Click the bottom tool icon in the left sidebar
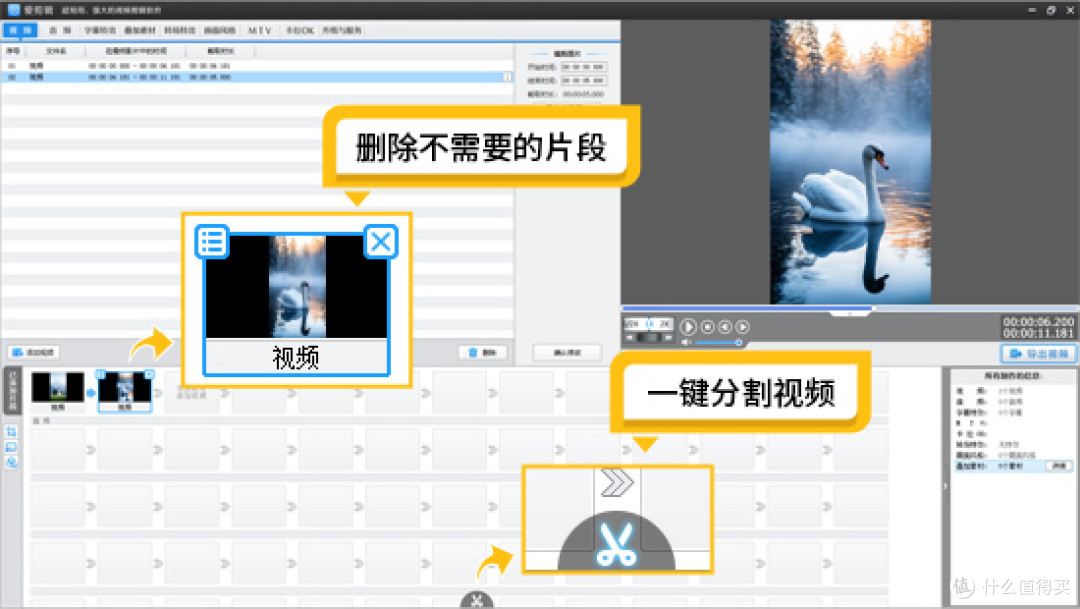Image resolution: width=1080 pixels, height=609 pixels. click(12, 462)
